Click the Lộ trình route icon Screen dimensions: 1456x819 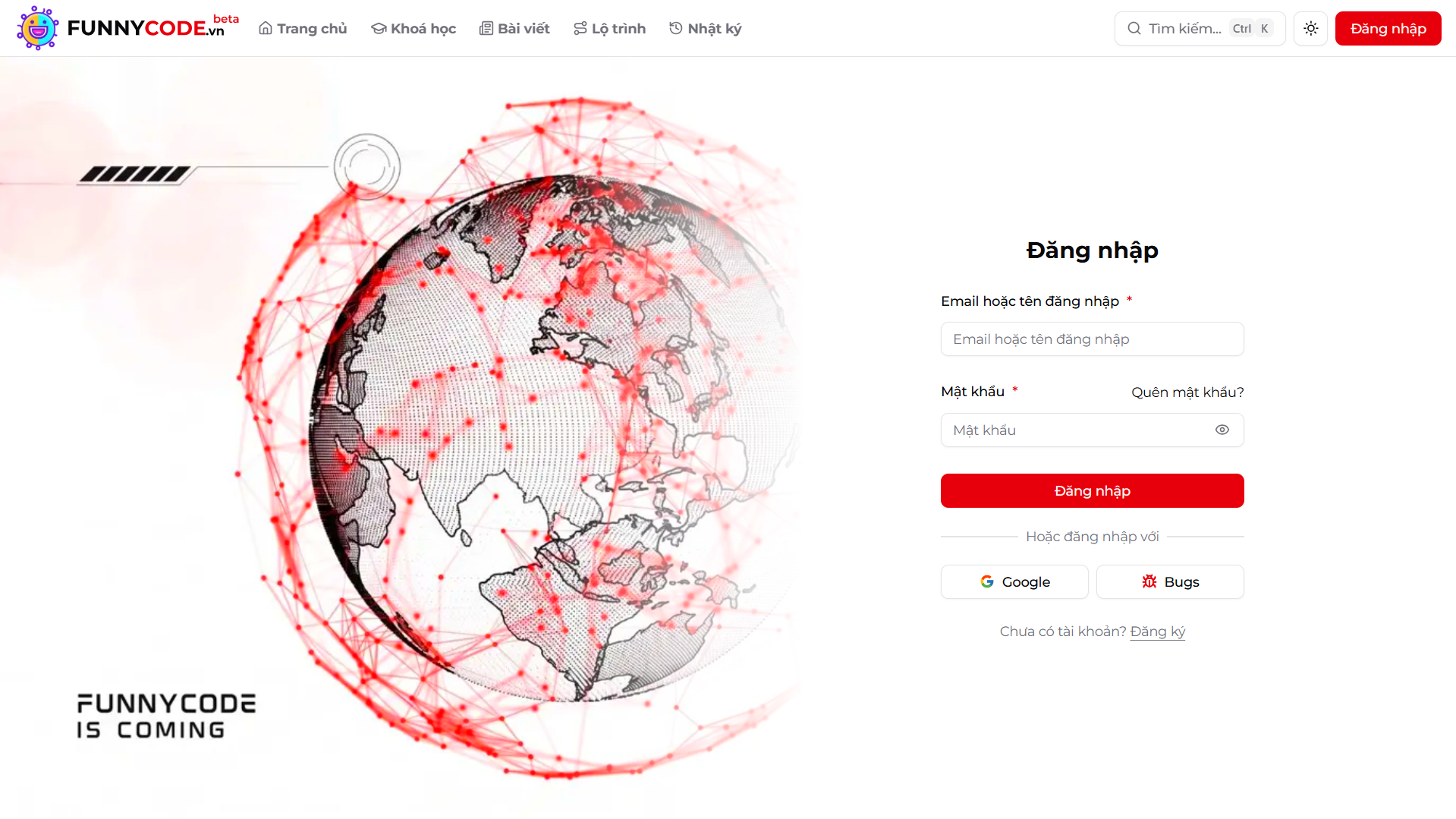(x=580, y=28)
